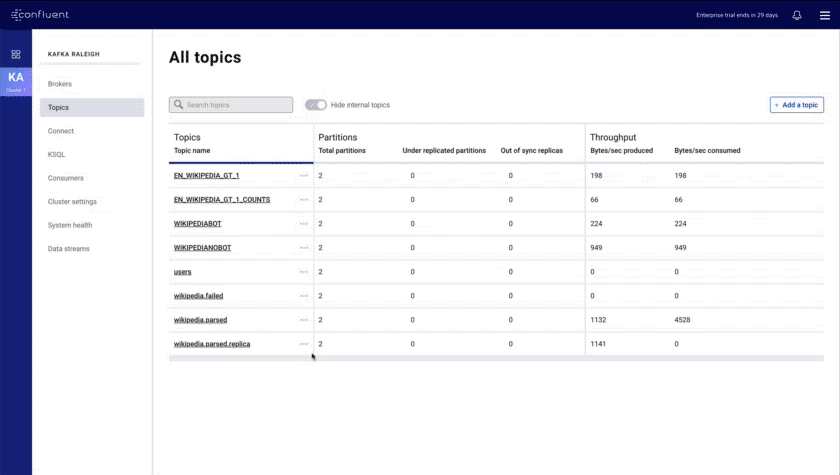Open actions menu for WIKIPEDIABOT
Image resolution: width=840 pixels, height=475 pixels.
(x=304, y=224)
